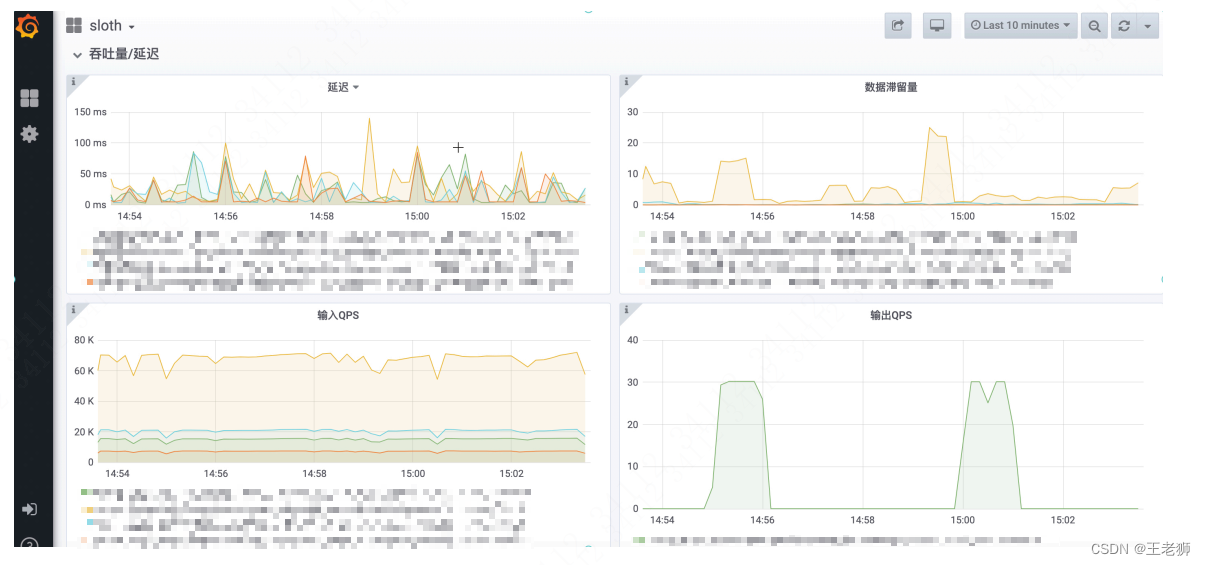Click the 80 K label in 输入QPS panel
This screenshot has height=565, width=1206.
point(84,340)
